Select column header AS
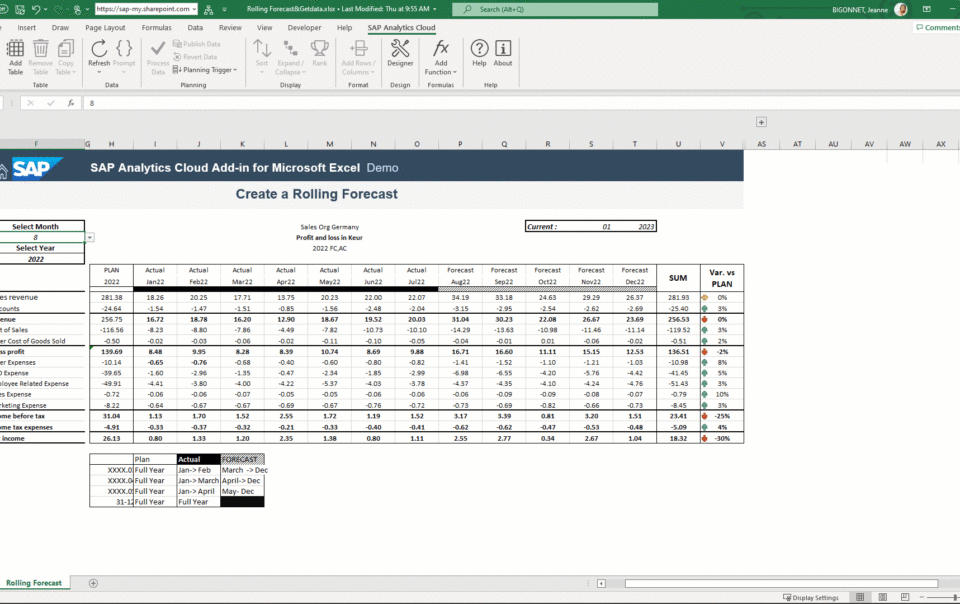The width and height of the screenshot is (960, 604). click(x=761, y=144)
